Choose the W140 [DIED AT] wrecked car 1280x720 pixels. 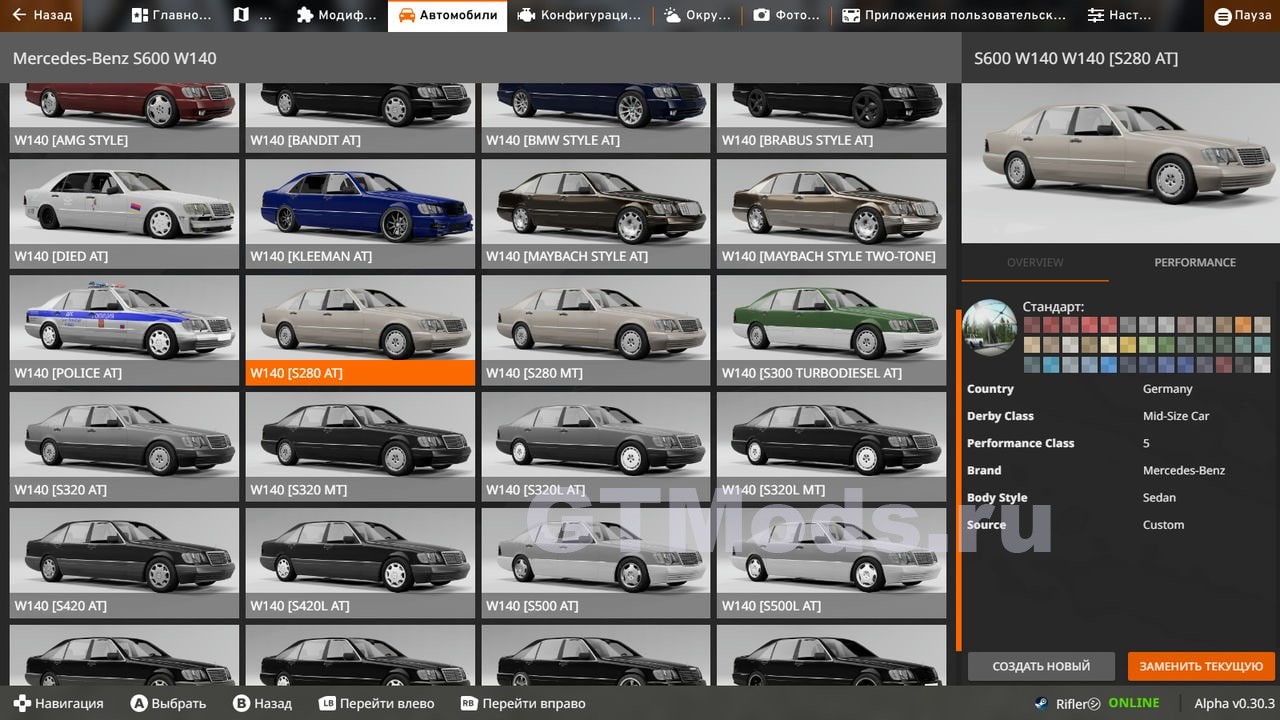125,214
